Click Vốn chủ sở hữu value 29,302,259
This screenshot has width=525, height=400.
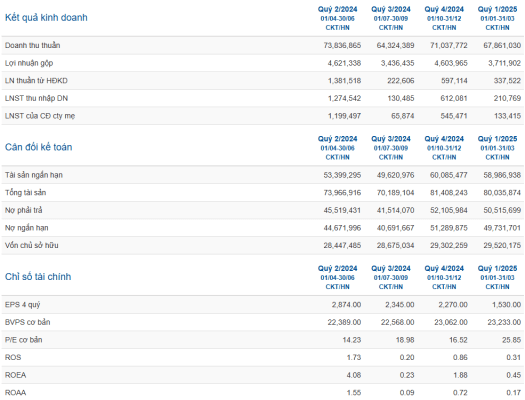click(x=449, y=245)
